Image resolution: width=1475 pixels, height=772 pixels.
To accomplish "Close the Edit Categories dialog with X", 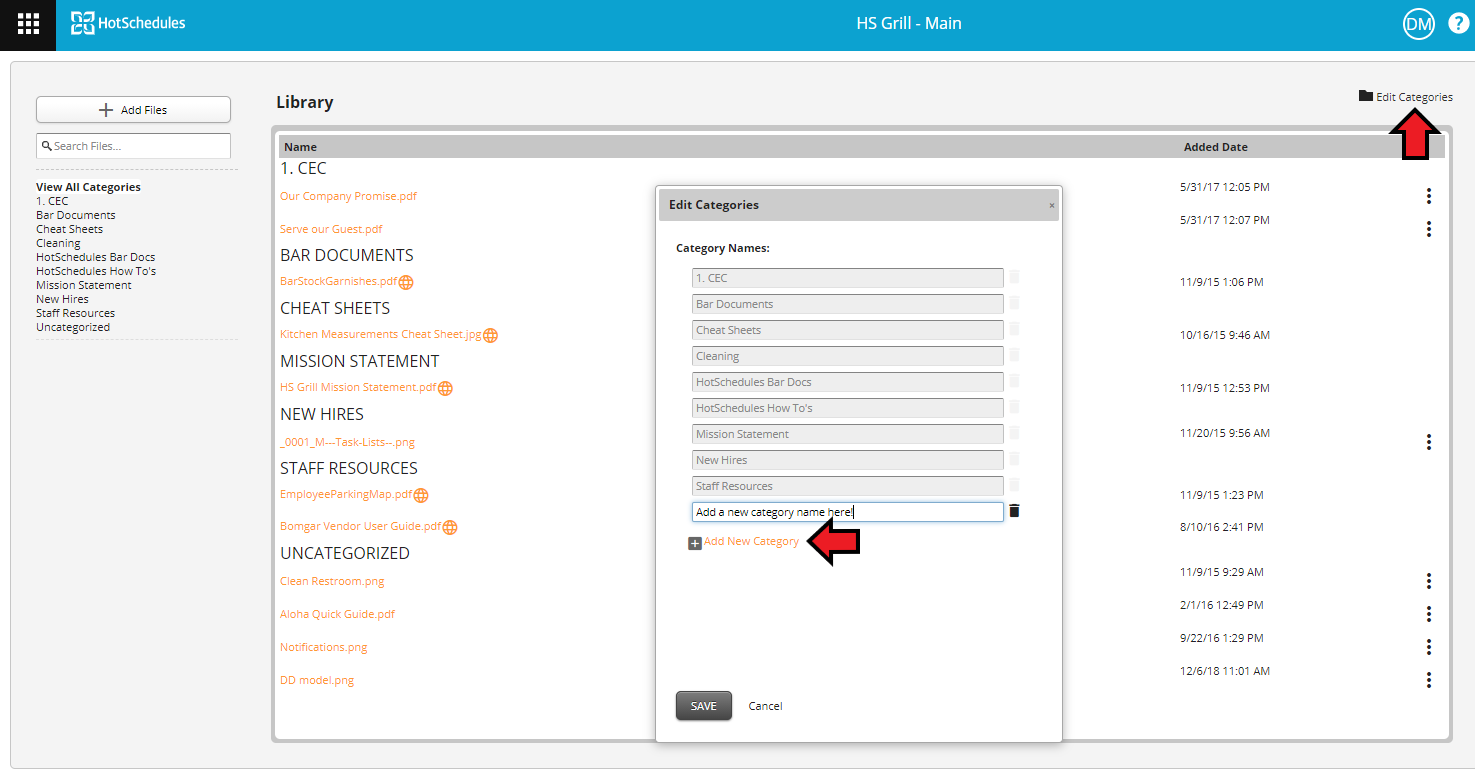I will click(x=1051, y=205).
